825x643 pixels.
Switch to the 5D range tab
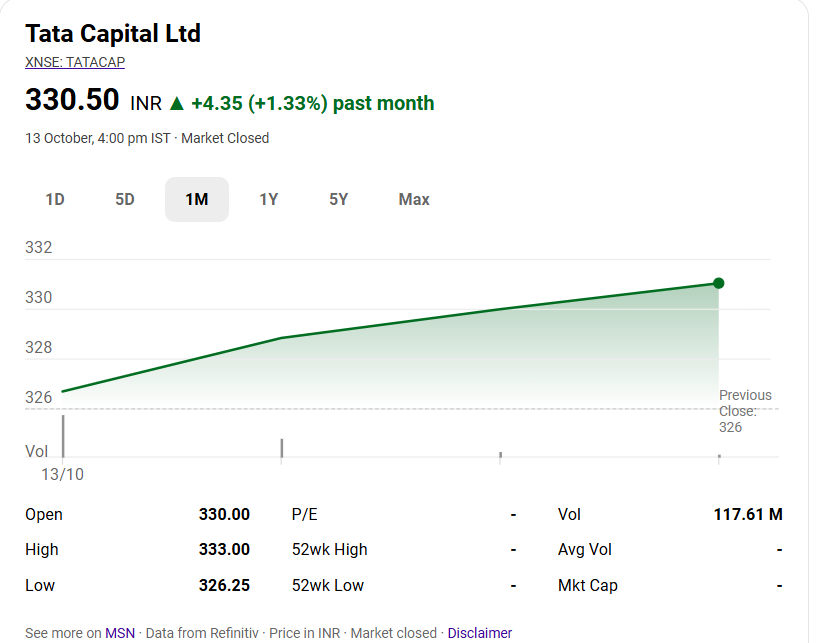tap(125, 199)
